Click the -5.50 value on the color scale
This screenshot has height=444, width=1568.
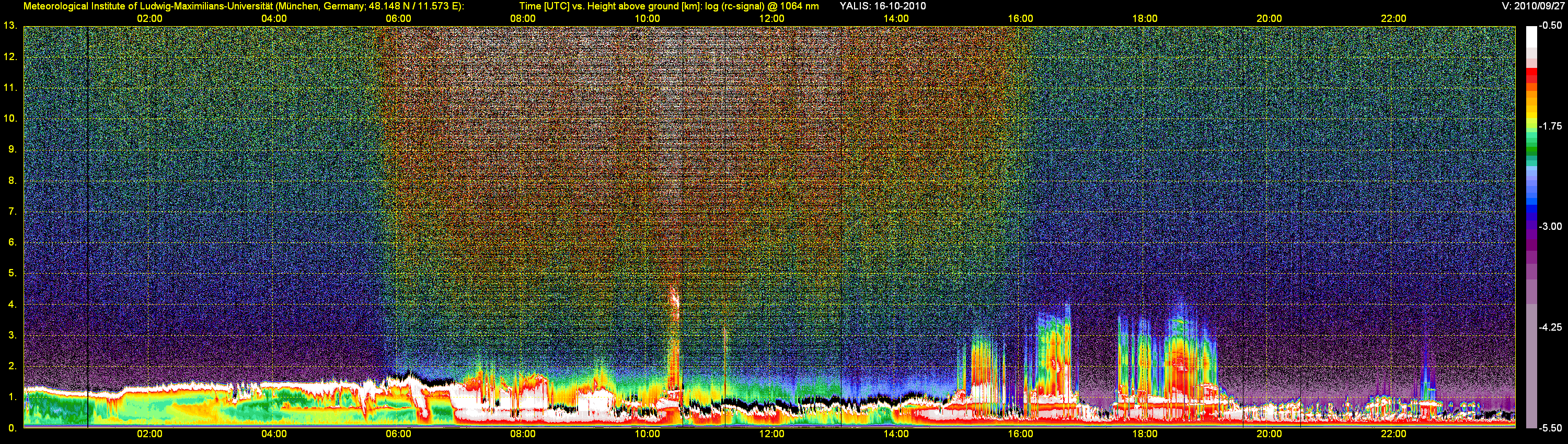[x=1550, y=428]
